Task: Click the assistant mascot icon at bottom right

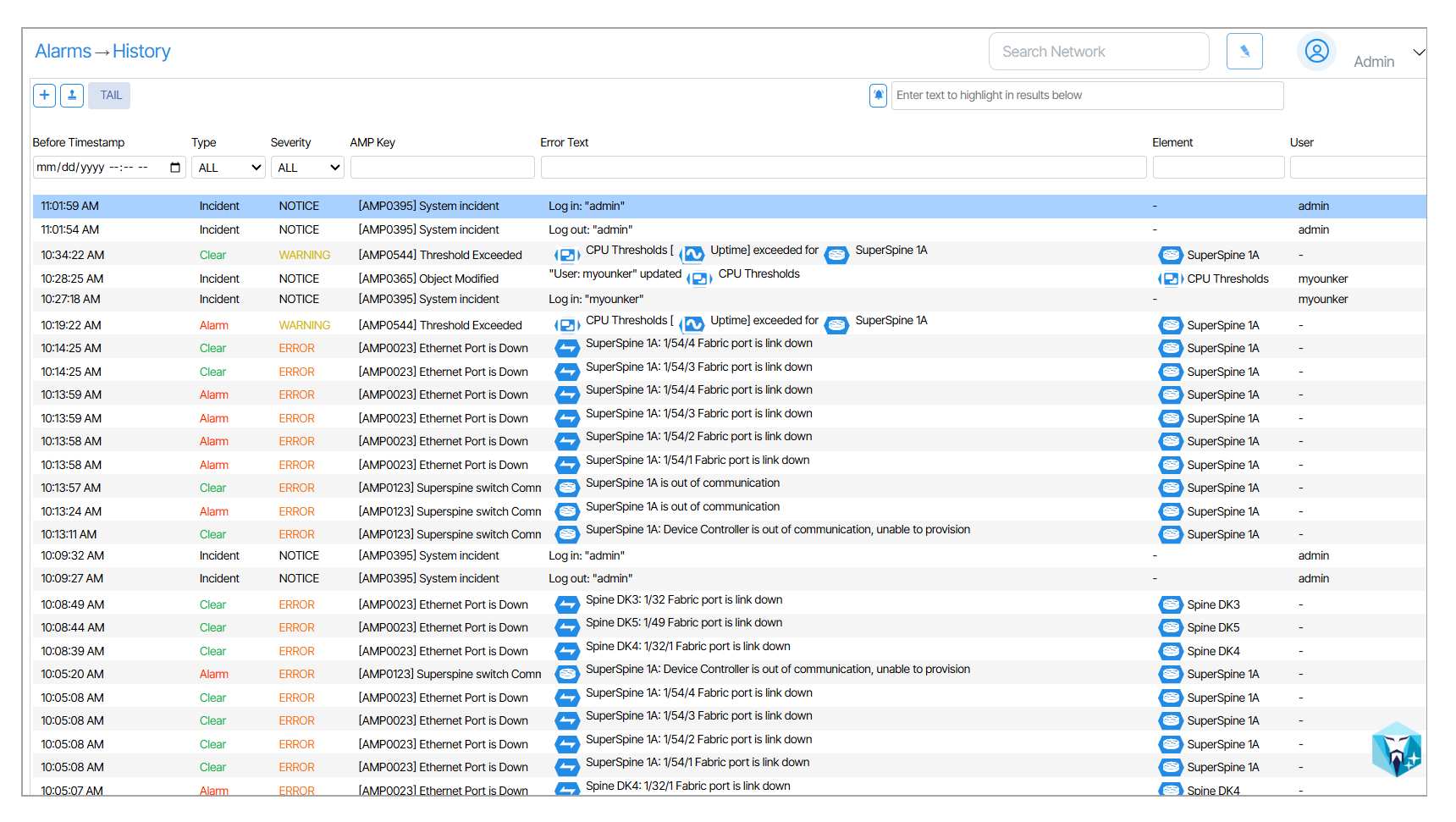Action: (x=1396, y=750)
